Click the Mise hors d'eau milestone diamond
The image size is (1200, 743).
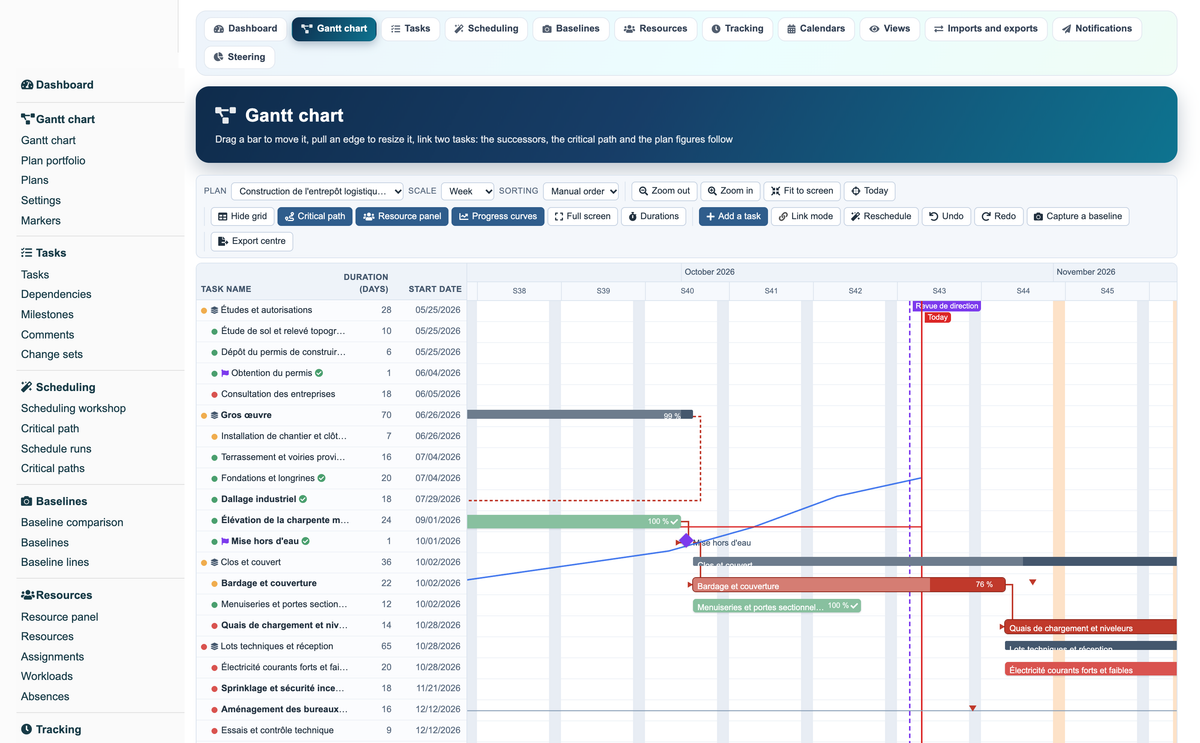tap(686, 541)
